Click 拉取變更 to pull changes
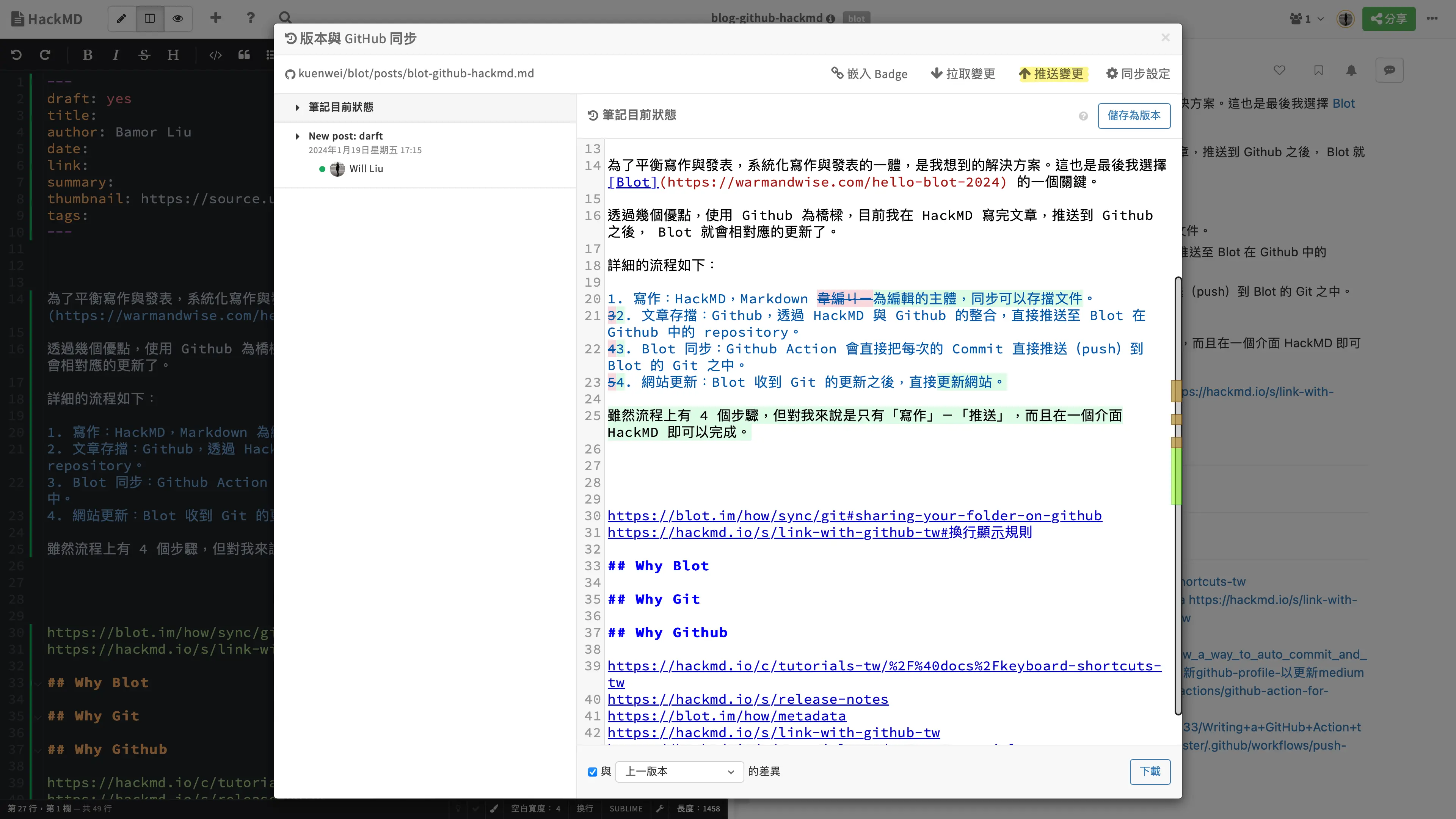Screen dimensions: 1456x819 point(963,74)
